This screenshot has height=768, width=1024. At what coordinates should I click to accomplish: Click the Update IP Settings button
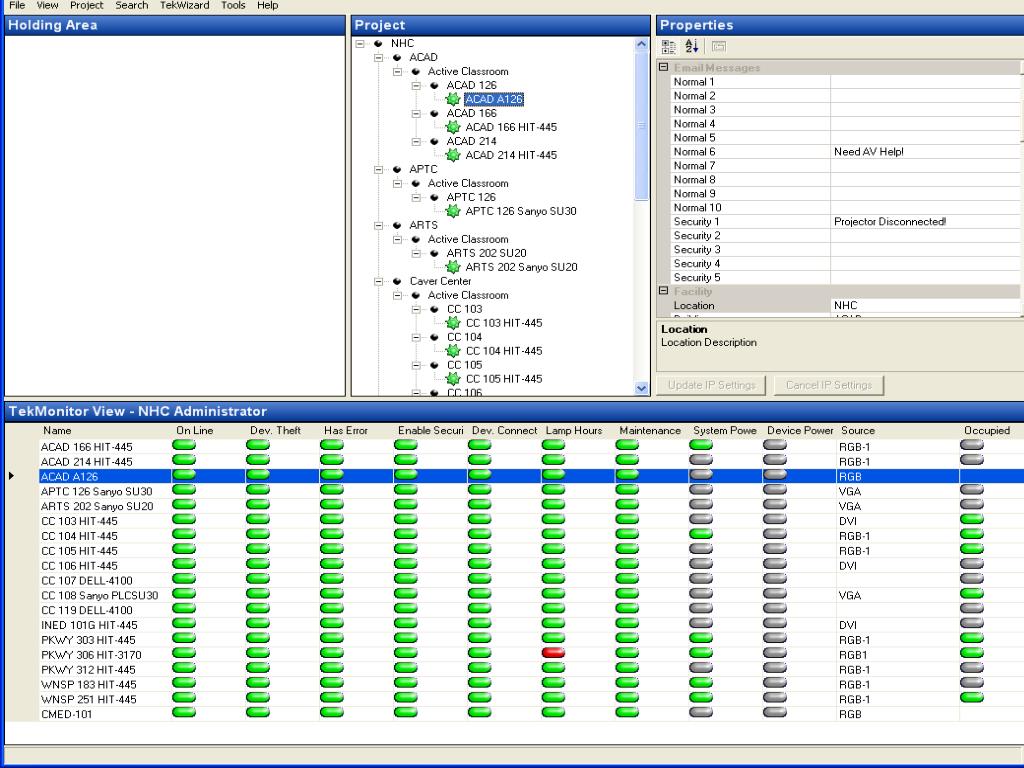tap(711, 385)
